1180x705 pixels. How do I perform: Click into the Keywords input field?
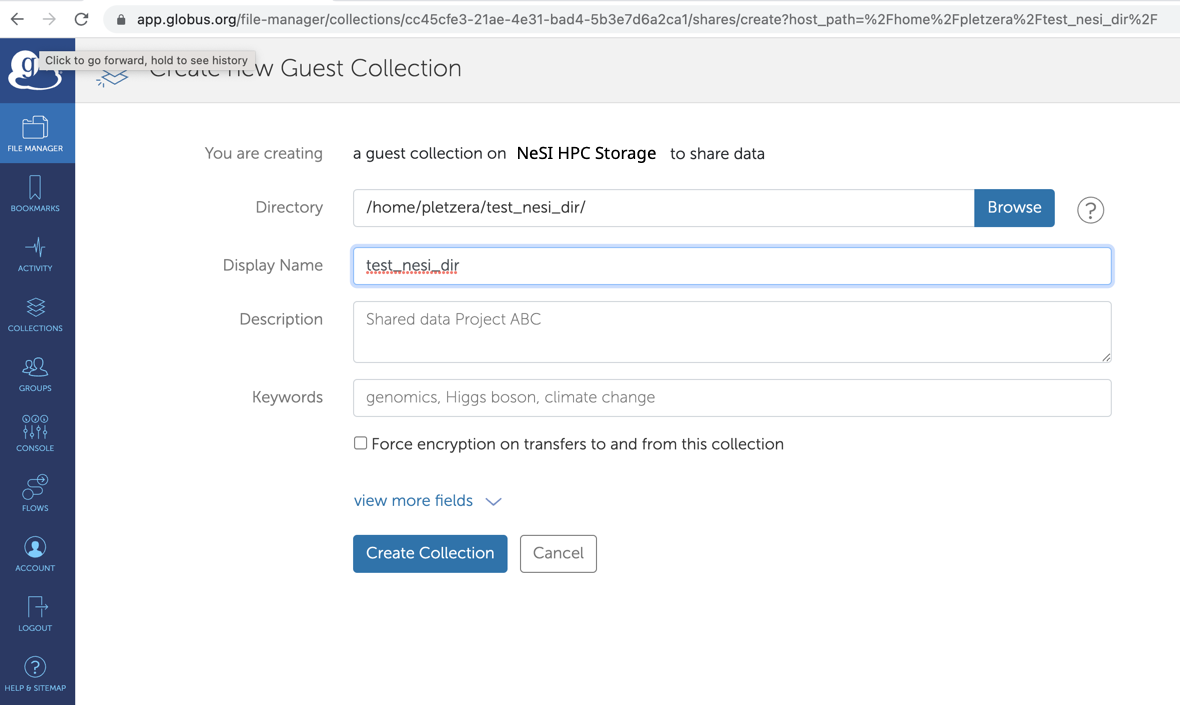(731, 398)
